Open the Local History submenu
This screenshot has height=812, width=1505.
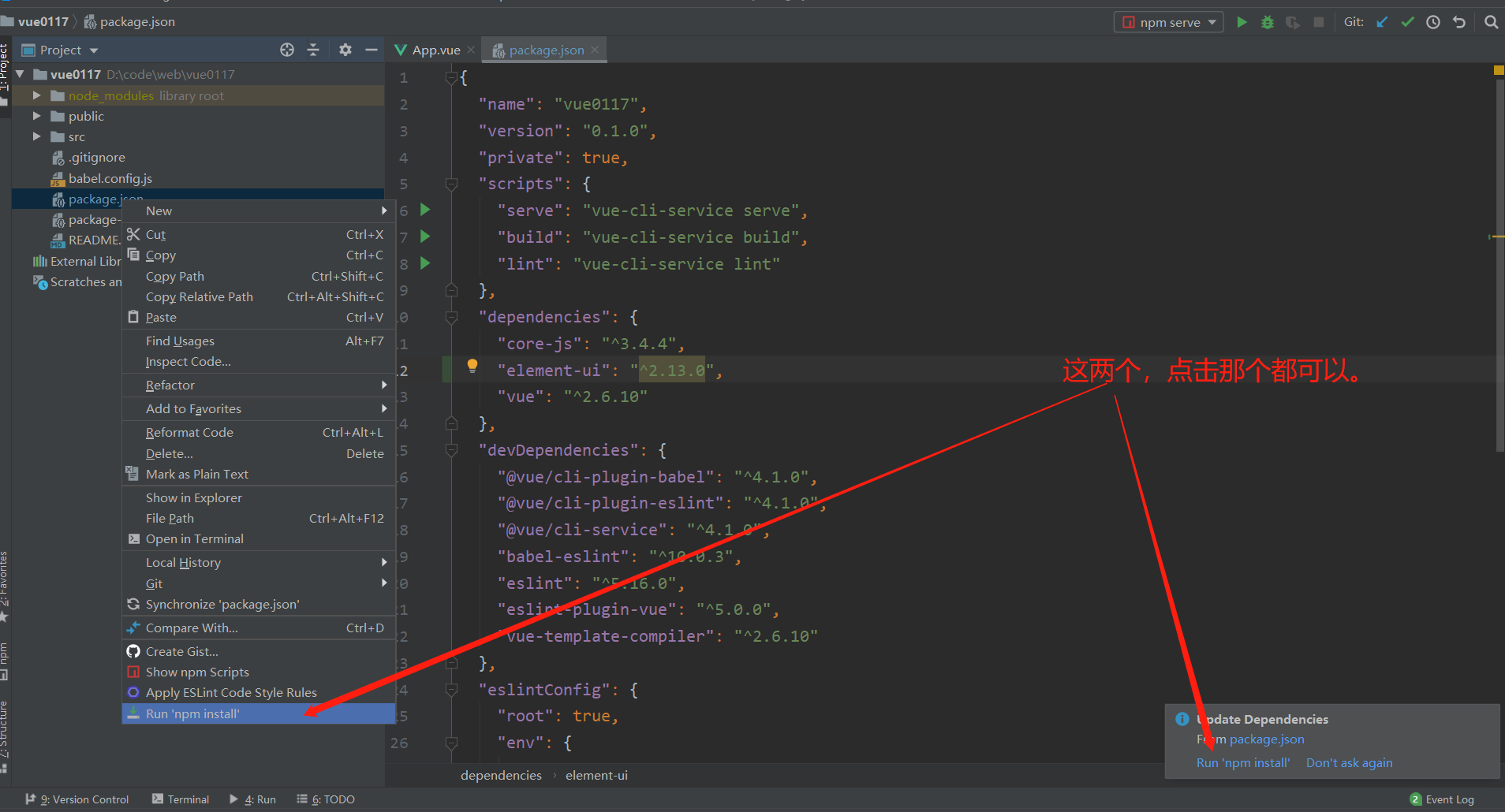coord(259,562)
